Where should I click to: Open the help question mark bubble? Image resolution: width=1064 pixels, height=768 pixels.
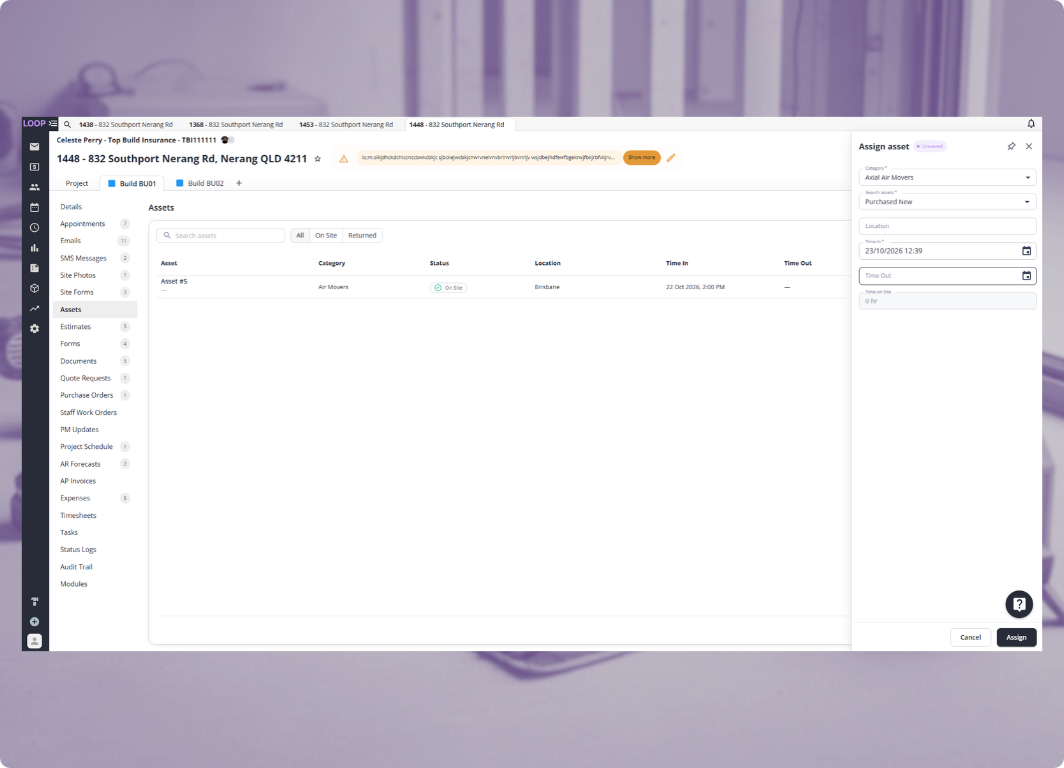1019,604
